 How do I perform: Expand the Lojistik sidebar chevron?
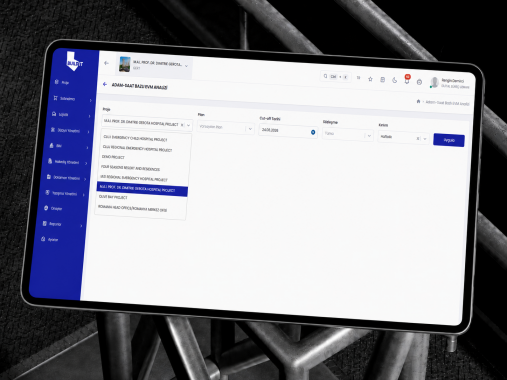pos(89,116)
